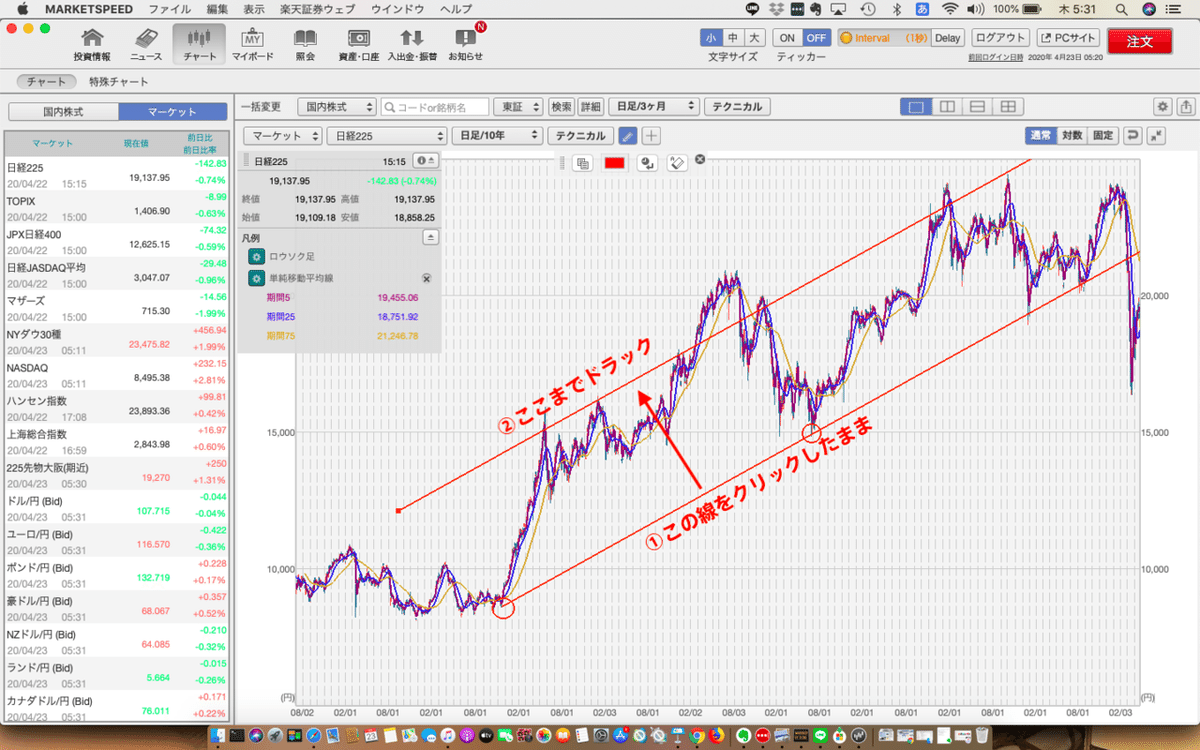1200x750 pixels.
Task: Click テクニカル button beside 日足/10年
Action: click(580, 136)
